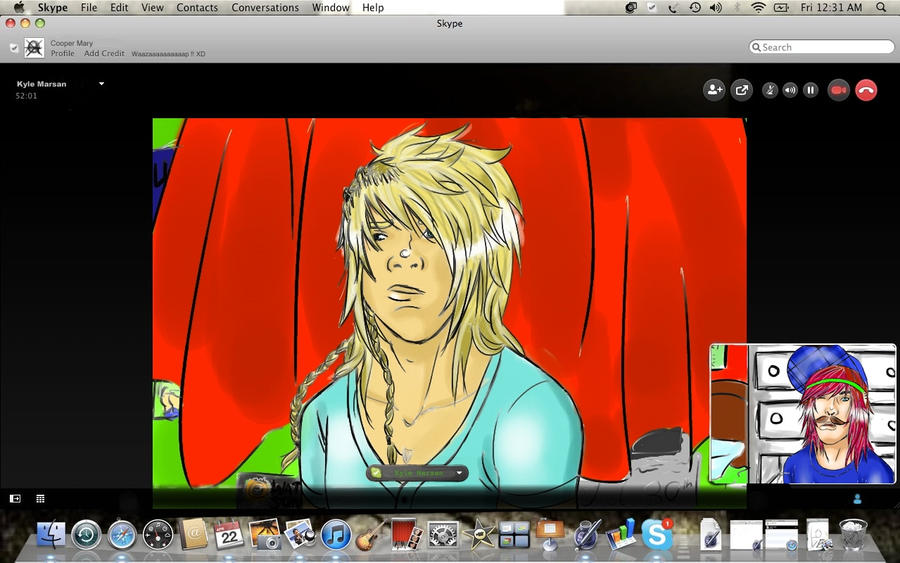Open the Skype application menu
900x563 pixels.
coord(52,7)
